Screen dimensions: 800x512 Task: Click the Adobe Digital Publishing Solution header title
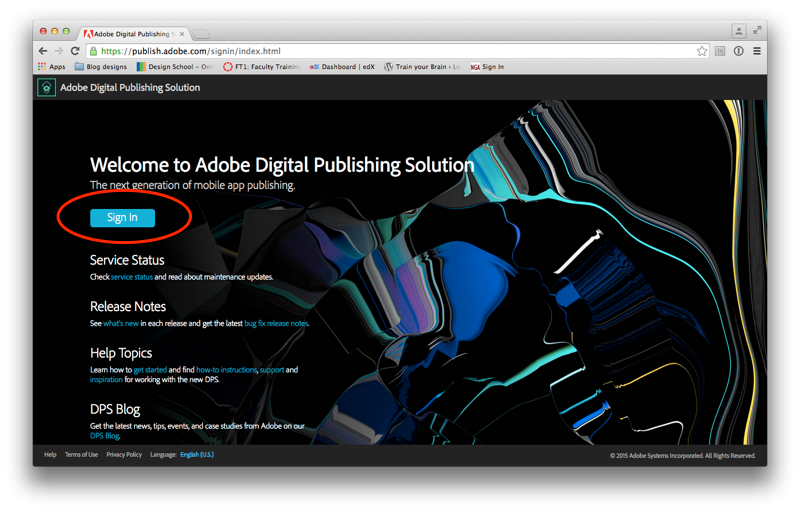tap(130, 88)
